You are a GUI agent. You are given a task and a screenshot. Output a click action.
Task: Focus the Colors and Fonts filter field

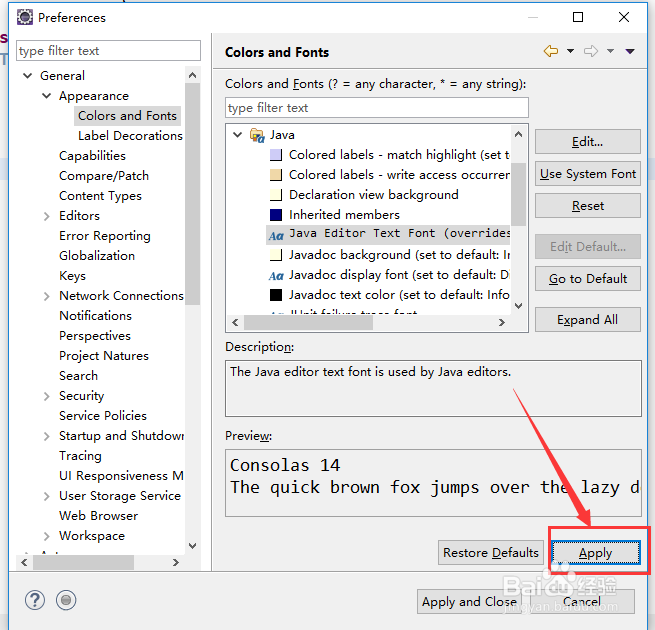point(376,108)
